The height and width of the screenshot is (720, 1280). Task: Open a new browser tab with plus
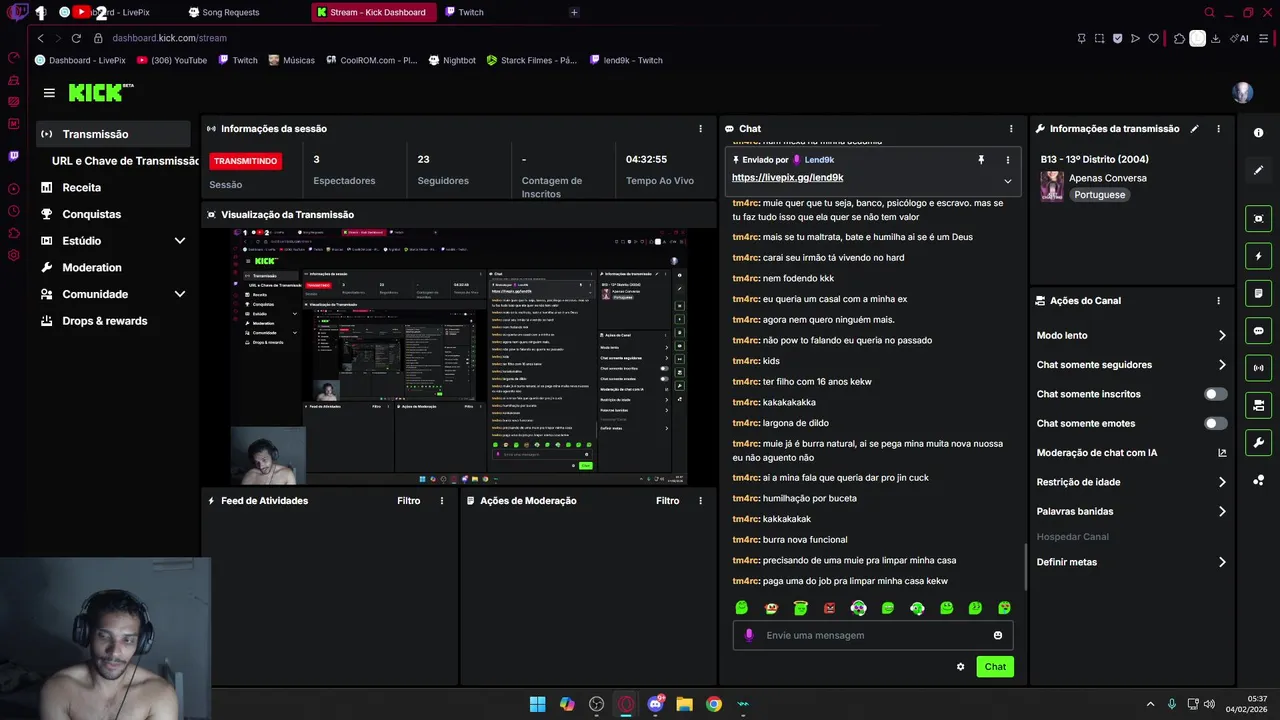point(573,12)
